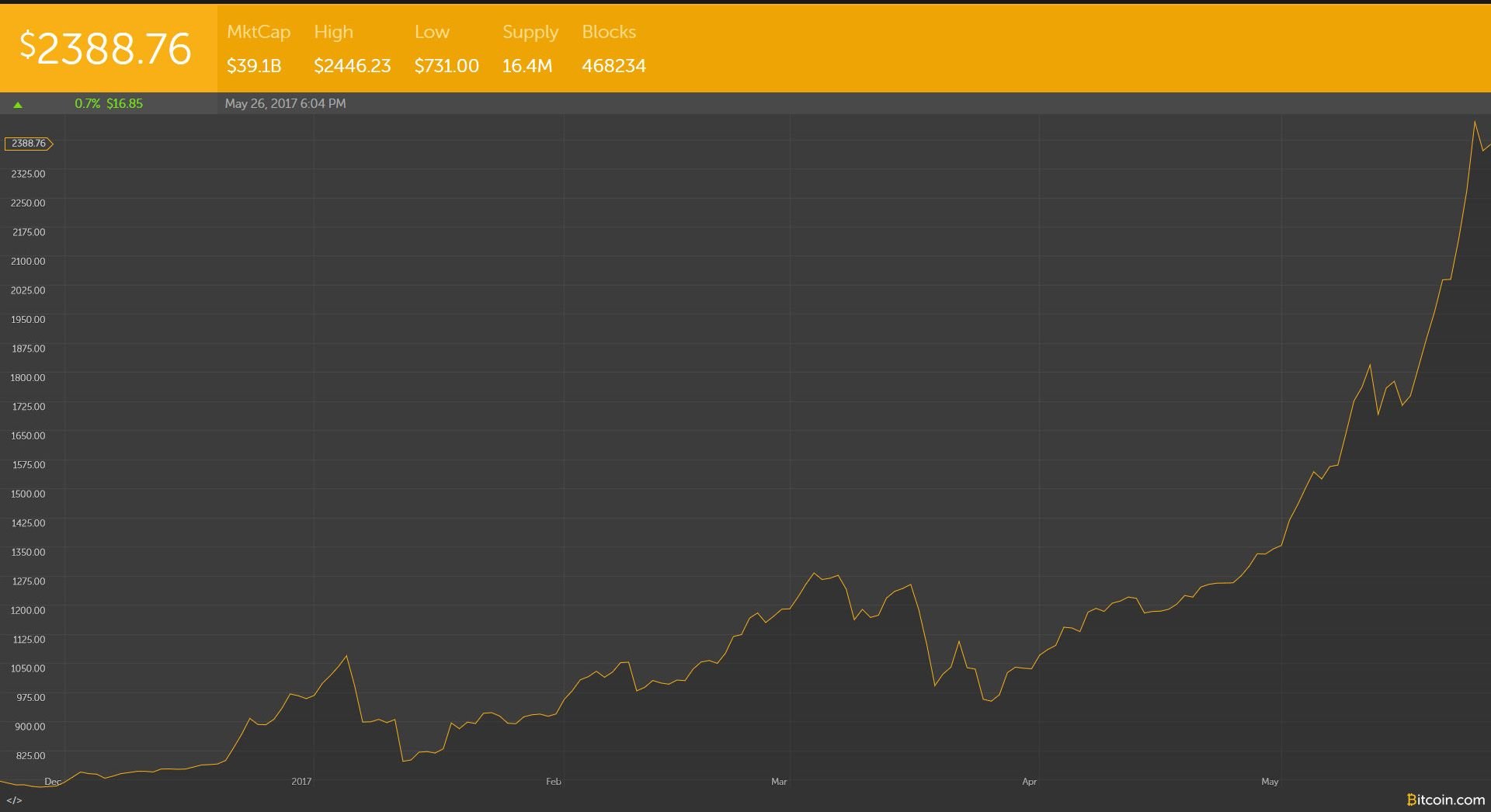Click the $16.85 change amount
1491x812 pixels.
click(125, 103)
